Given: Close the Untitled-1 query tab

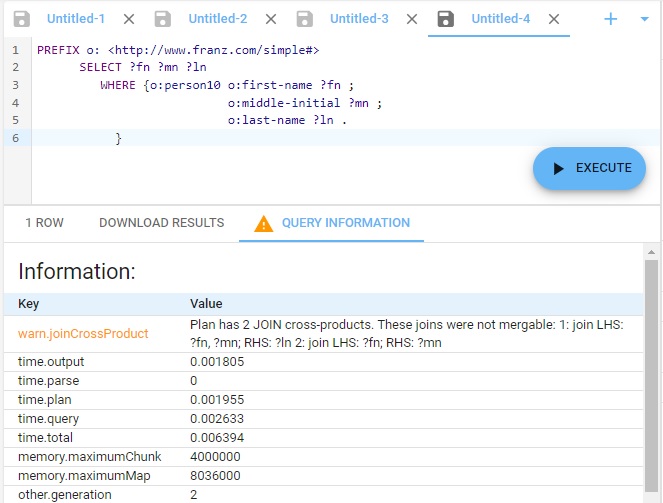Looking at the screenshot, I should [129, 19].
